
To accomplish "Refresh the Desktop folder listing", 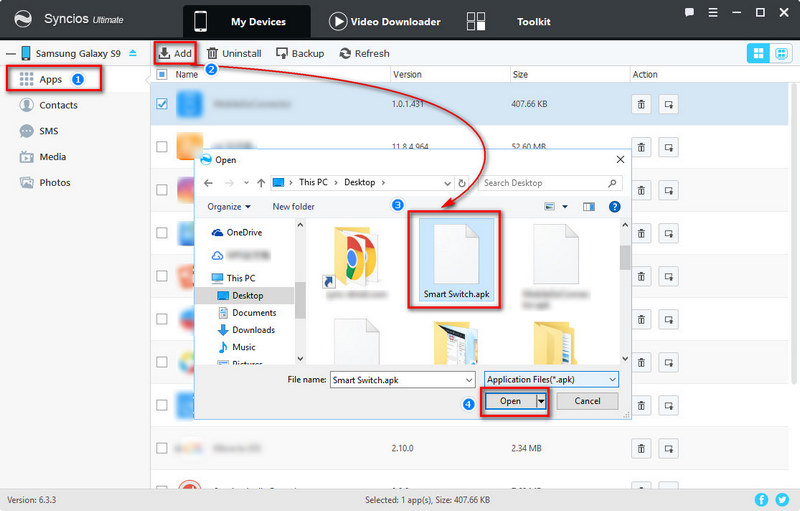I will pyautogui.click(x=462, y=183).
